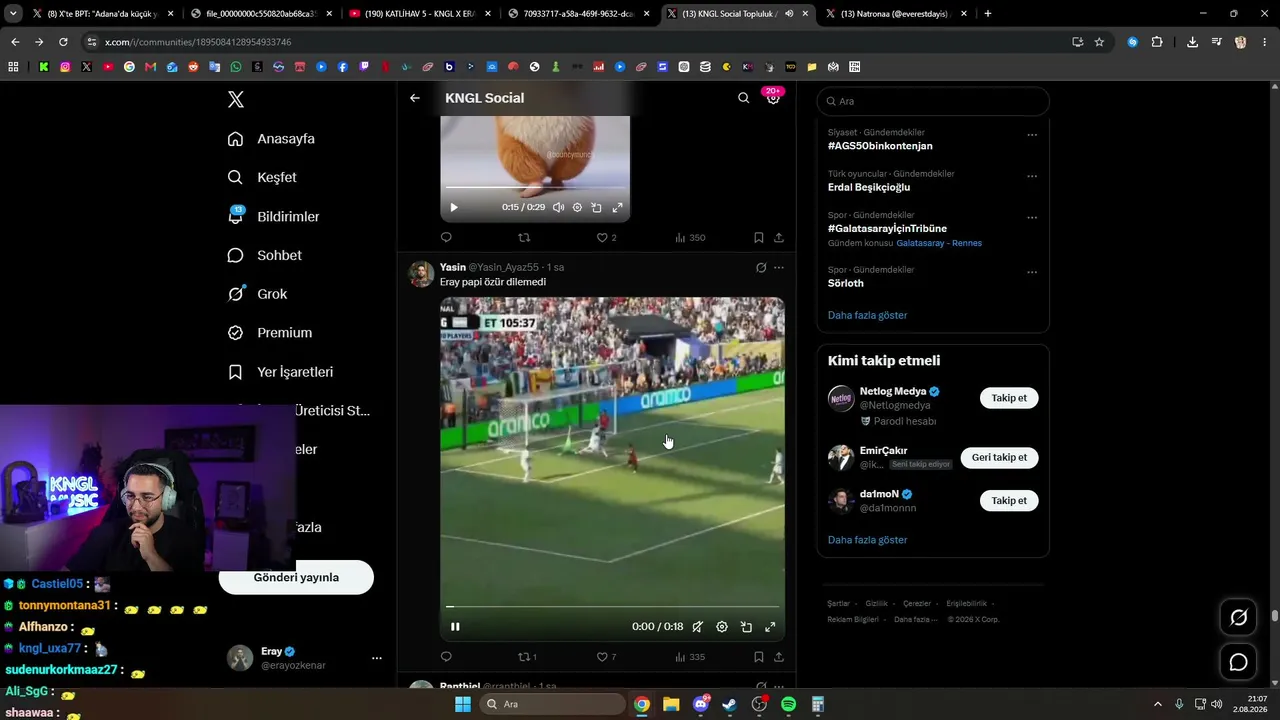The width and height of the screenshot is (1280, 720).
Task: Bookmark Yasin's post
Action: coord(759,657)
